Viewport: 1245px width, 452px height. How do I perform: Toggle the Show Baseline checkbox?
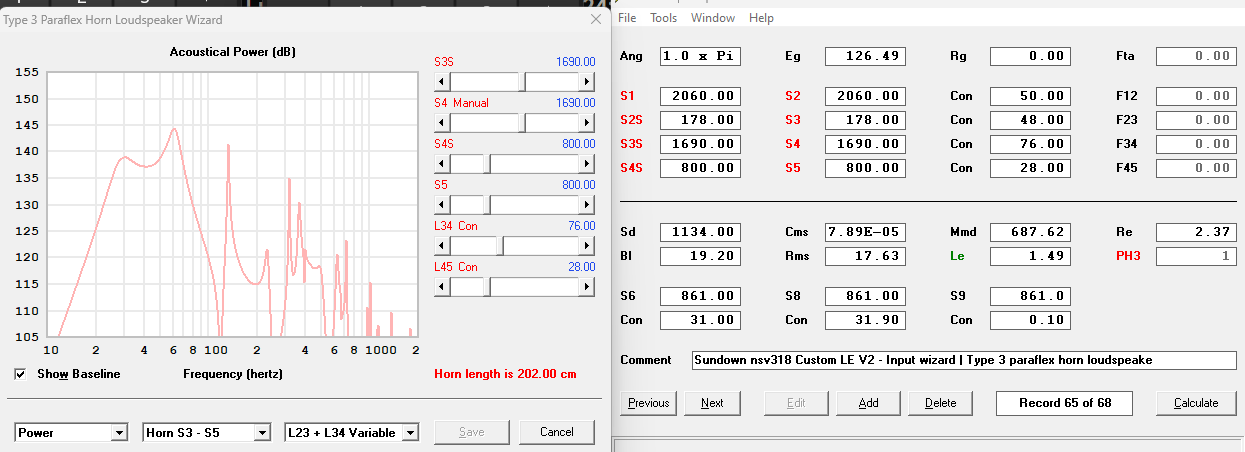click(21, 374)
